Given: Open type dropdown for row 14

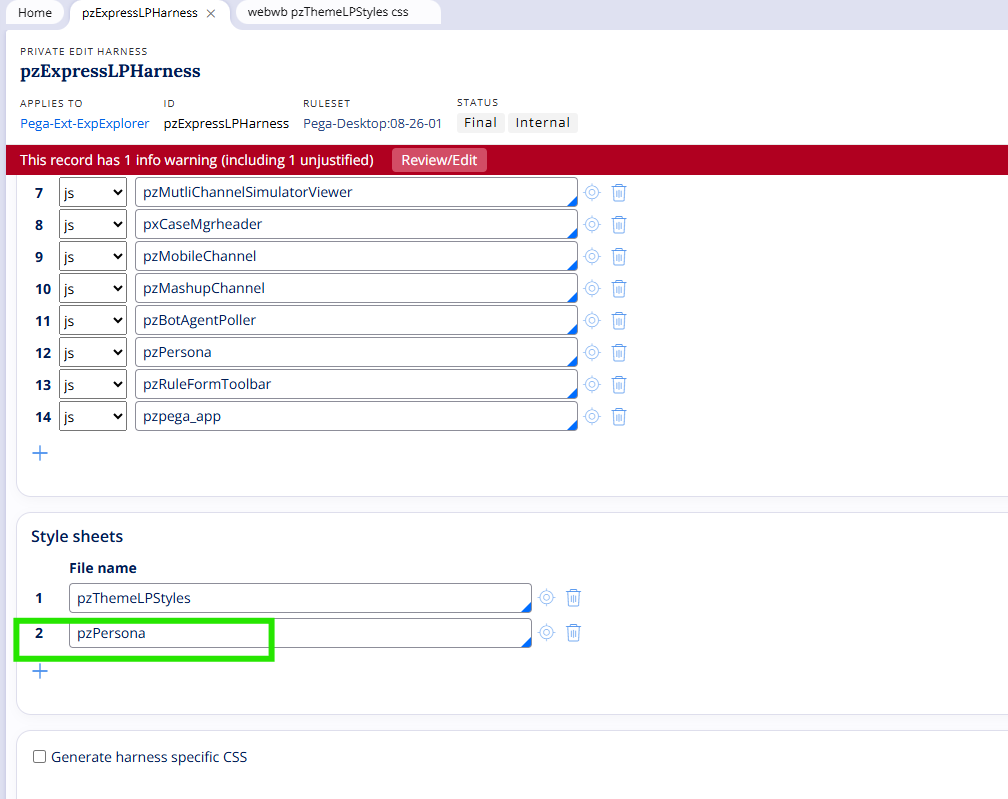Looking at the screenshot, I should click(x=93, y=417).
